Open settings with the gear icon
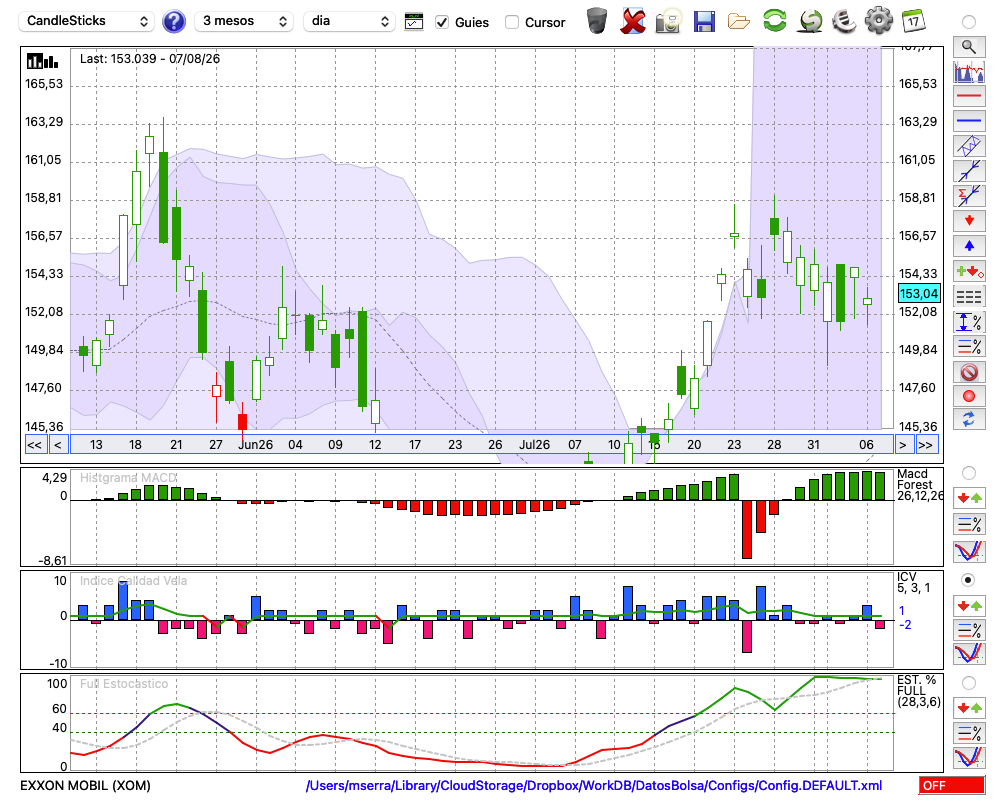Screen dimensions: 1000x800 [x=878, y=21]
